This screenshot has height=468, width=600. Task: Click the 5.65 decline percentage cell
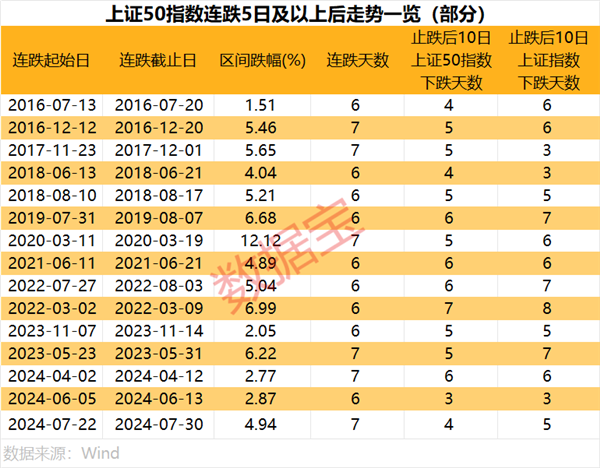tap(262, 150)
